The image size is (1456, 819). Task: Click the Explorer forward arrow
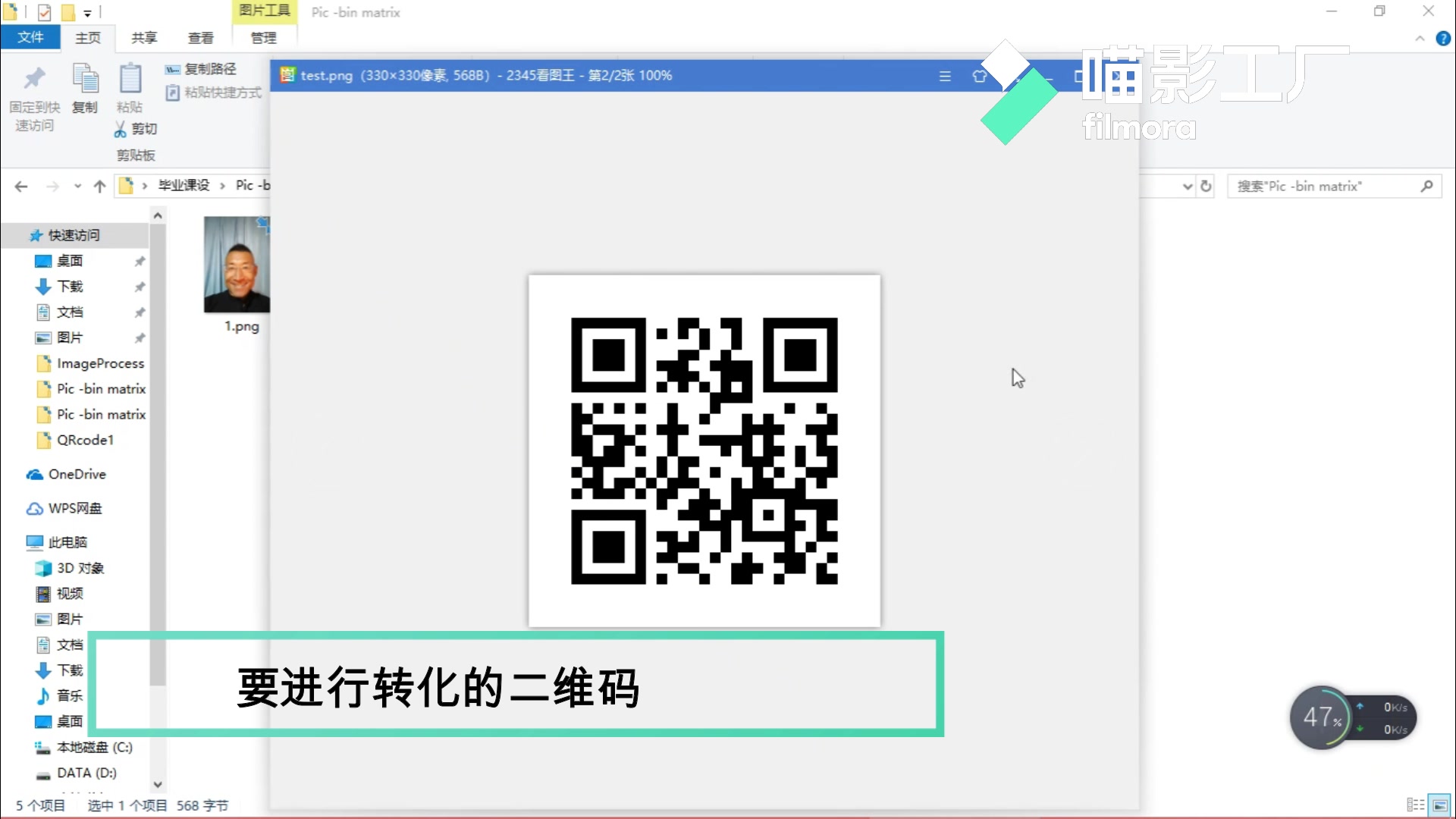point(52,186)
